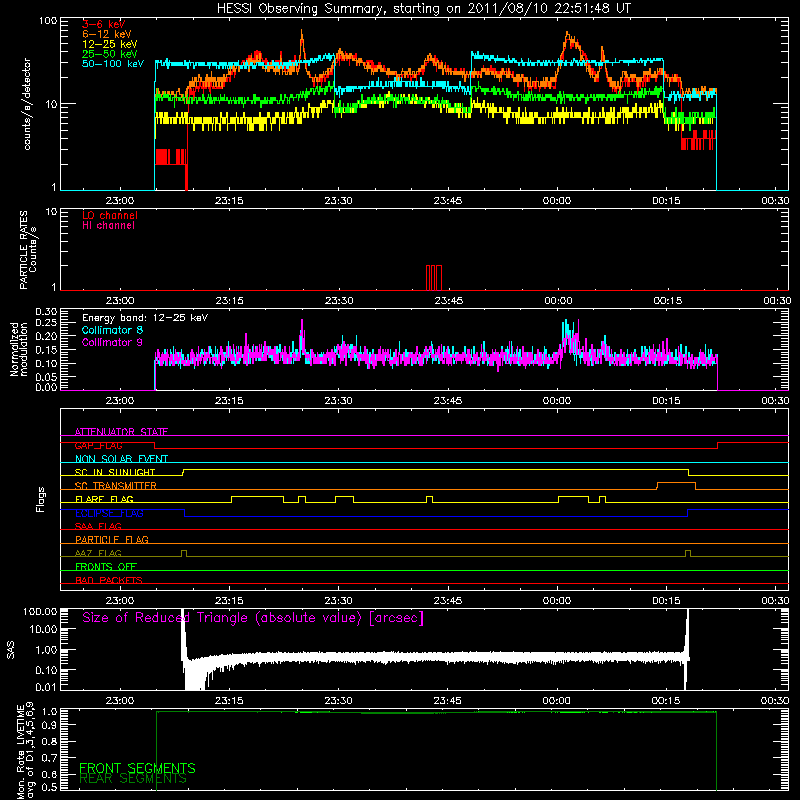Click the PARTICLE RATES Counts/s axis label

[28, 250]
